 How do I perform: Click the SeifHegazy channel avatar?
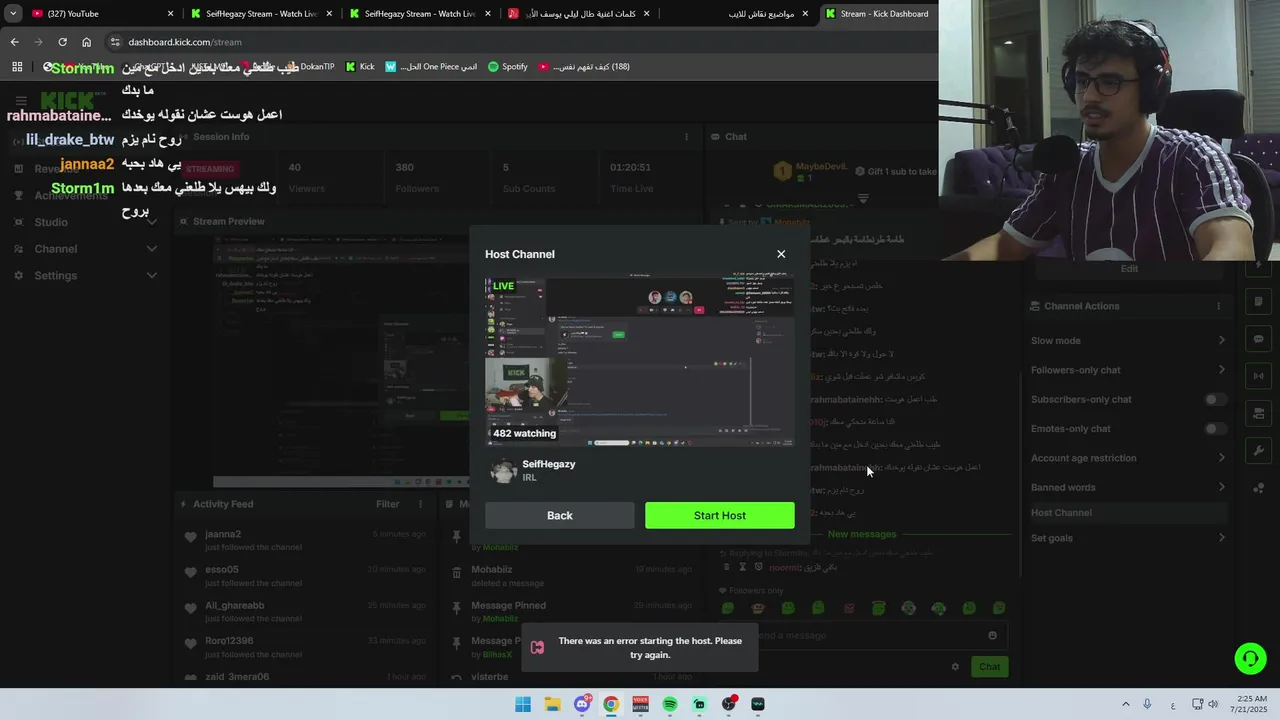coord(503,471)
